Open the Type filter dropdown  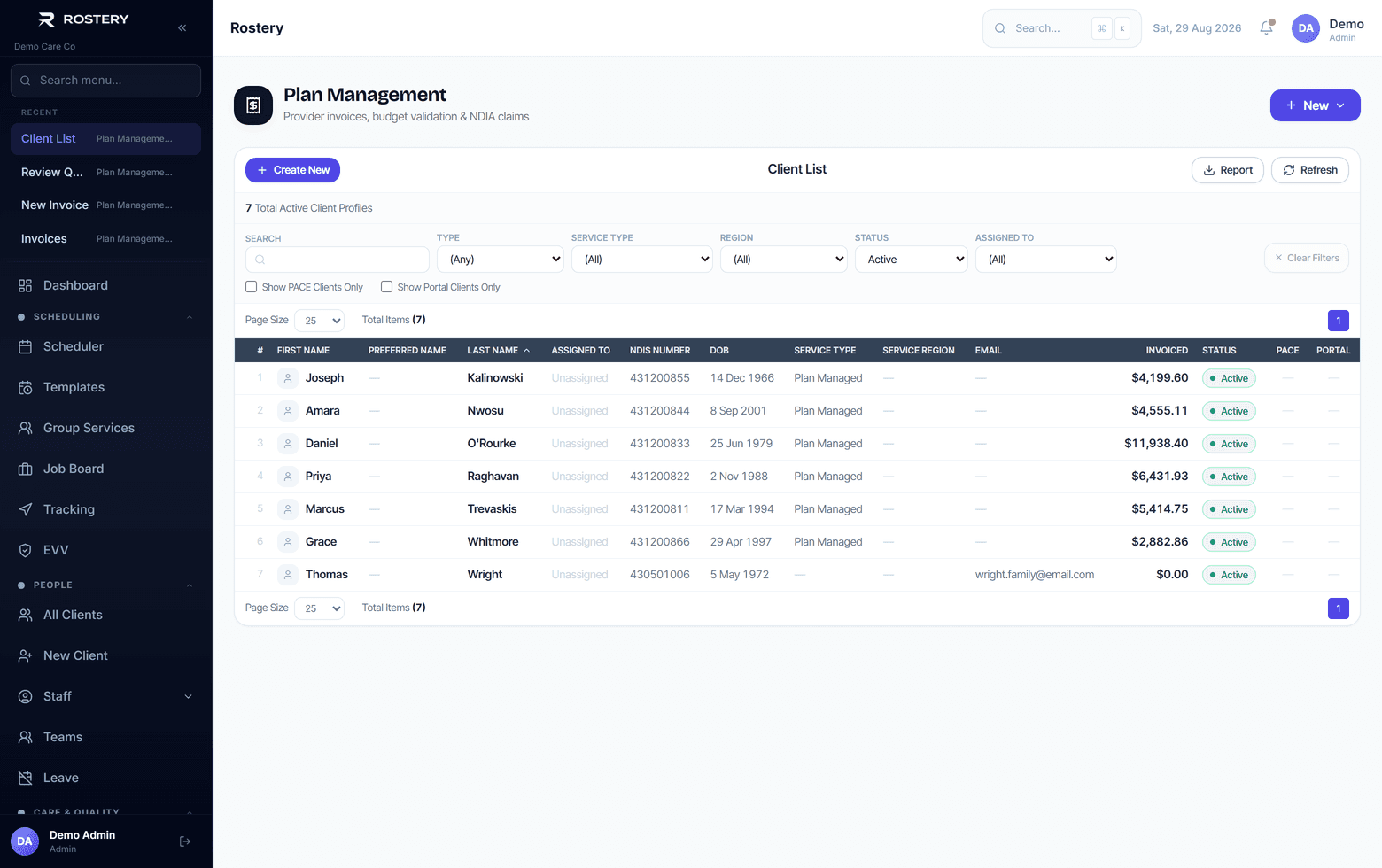501,260
